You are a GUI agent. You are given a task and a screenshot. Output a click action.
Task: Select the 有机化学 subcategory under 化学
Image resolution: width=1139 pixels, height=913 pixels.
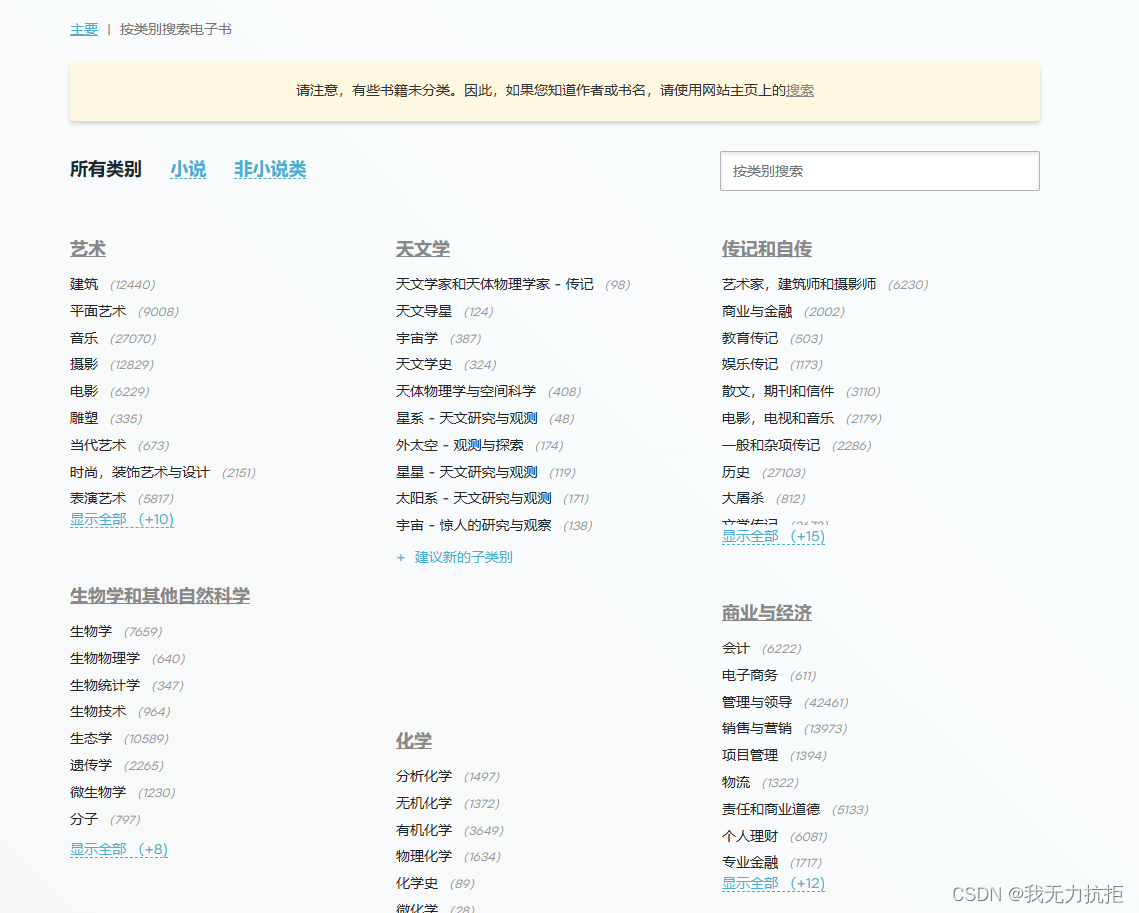tap(424, 830)
